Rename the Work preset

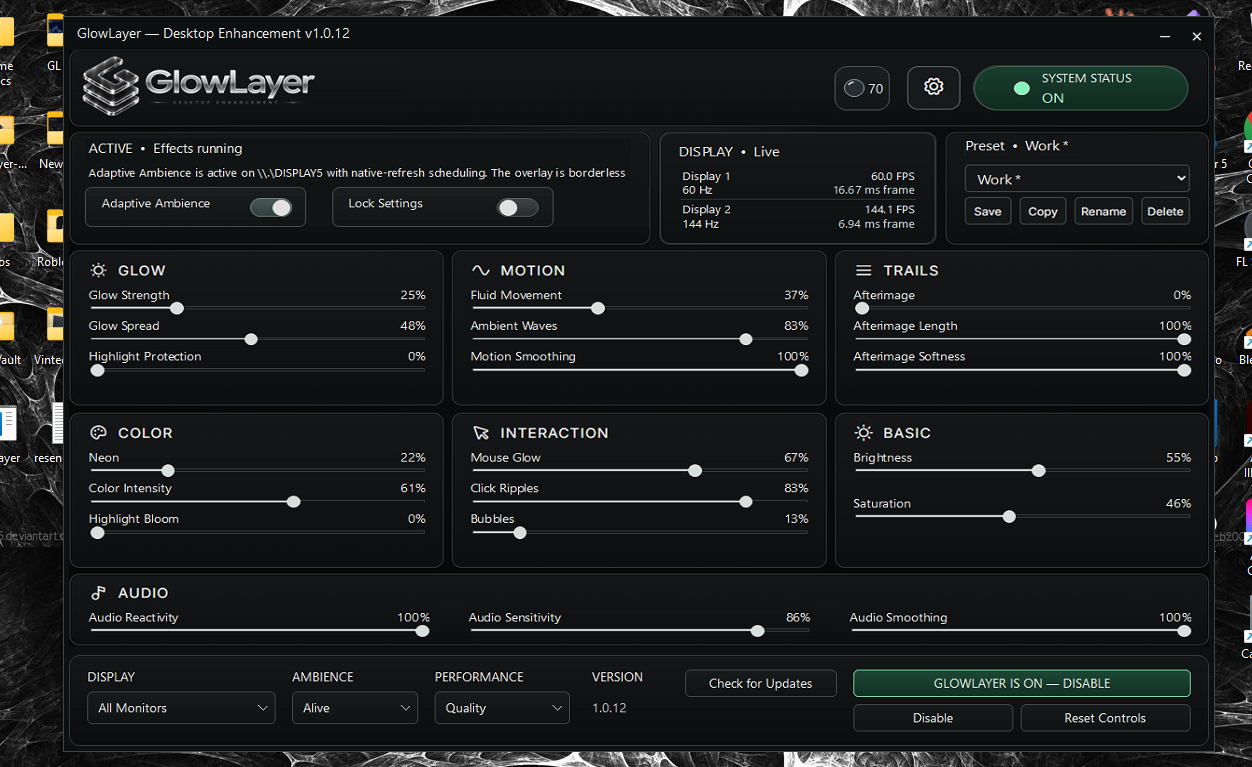point(1104,211)
